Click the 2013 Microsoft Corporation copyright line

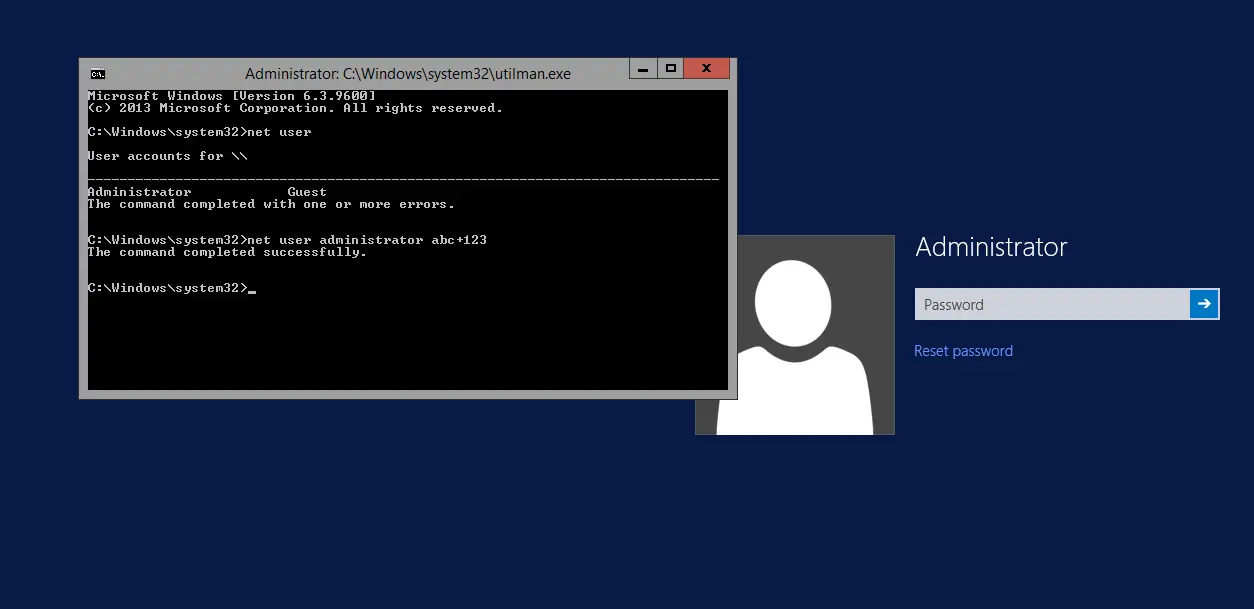coord(295,108)
